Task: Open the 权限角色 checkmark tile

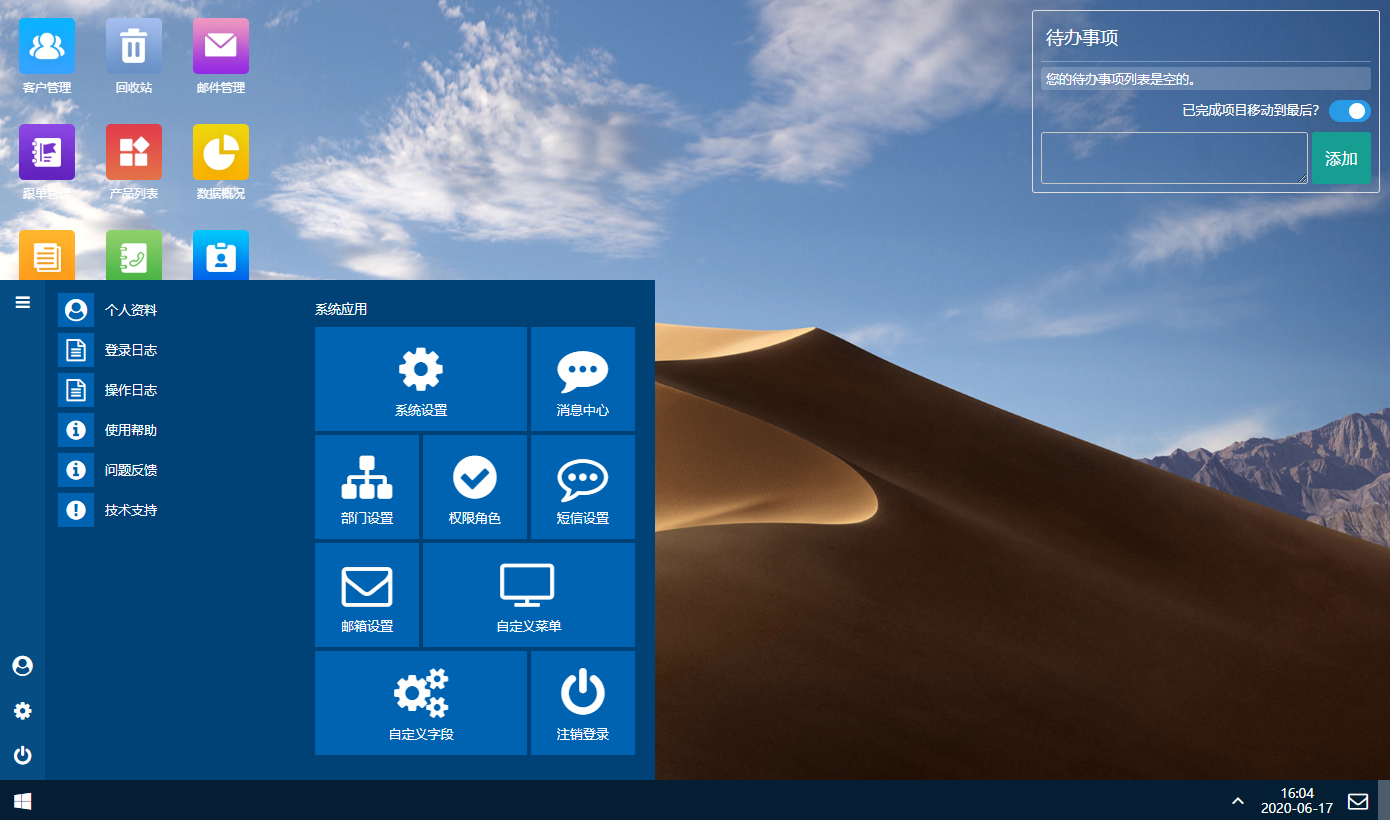Action: [475, 487]
